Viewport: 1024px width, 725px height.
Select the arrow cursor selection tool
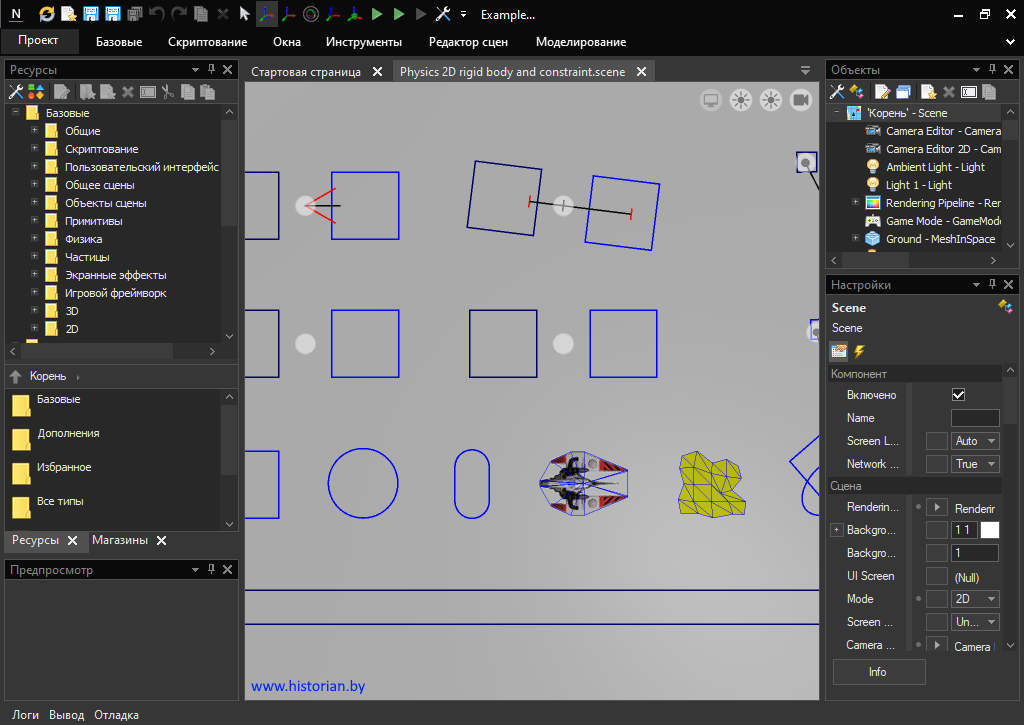(244, 15)
